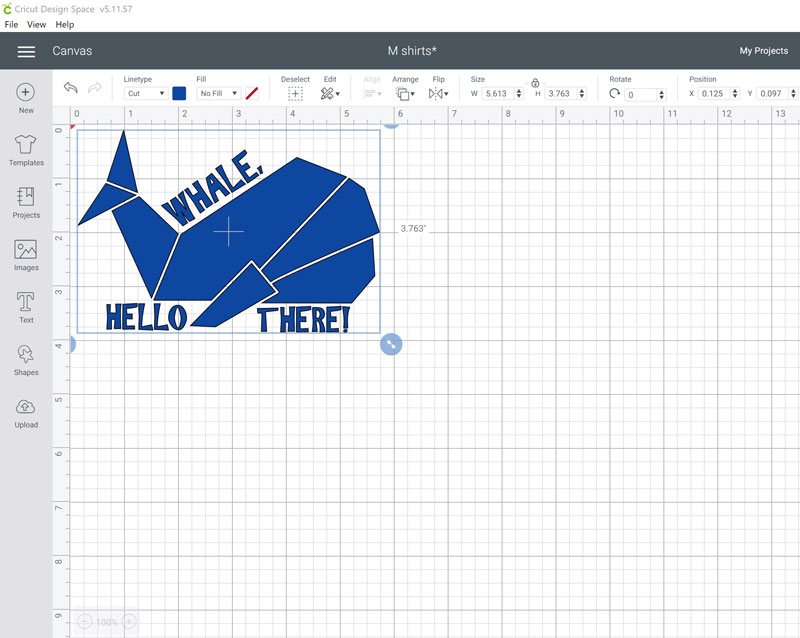Click the zoom in plus button
This screenshot has width=800, height=638.
pos(129,622)
